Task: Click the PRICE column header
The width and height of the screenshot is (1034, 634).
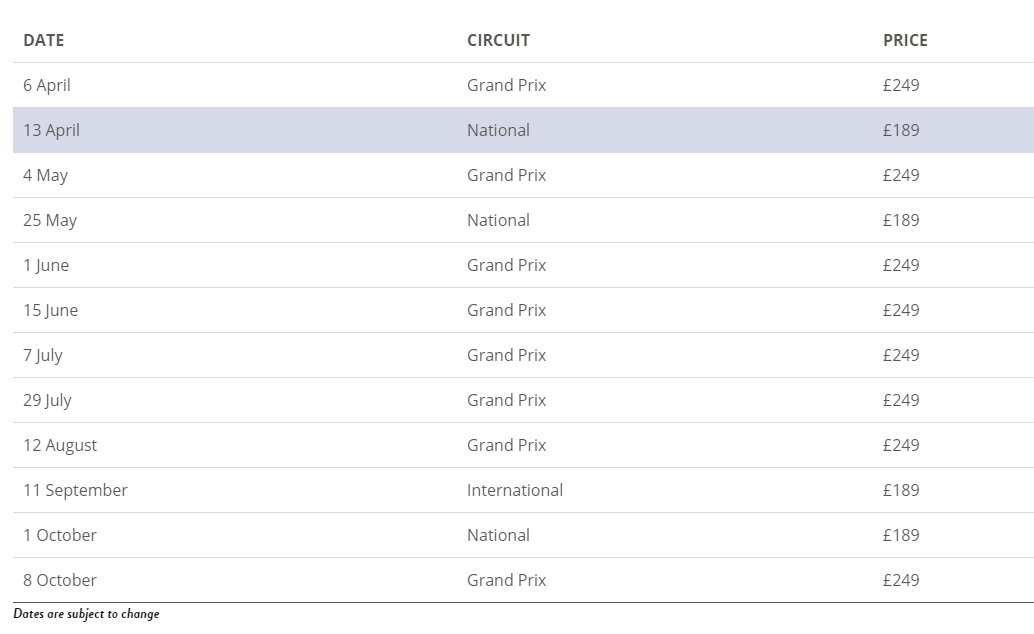Action: coord(905,40)
